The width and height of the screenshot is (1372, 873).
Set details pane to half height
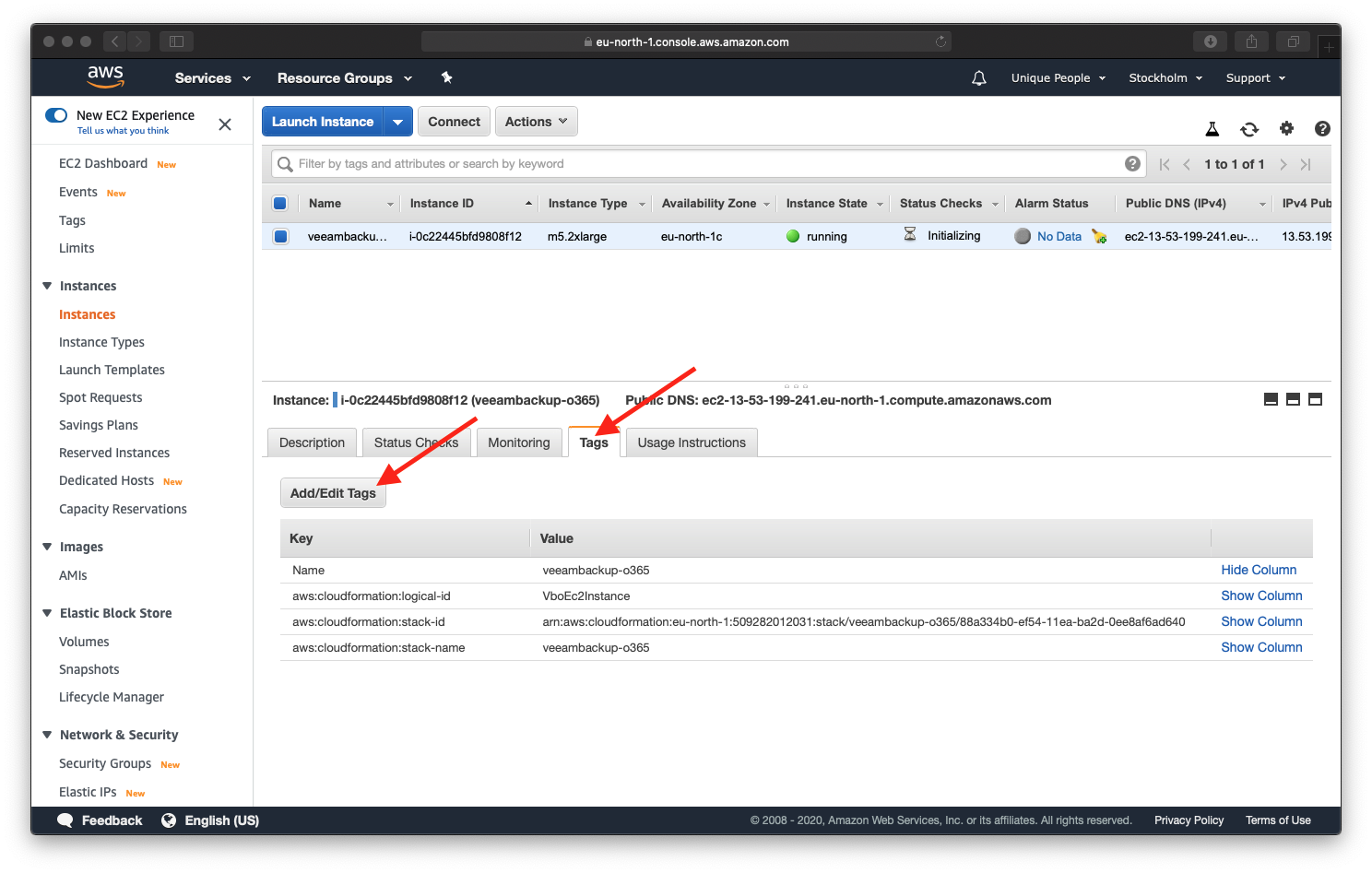click(x=1293, y=399)
